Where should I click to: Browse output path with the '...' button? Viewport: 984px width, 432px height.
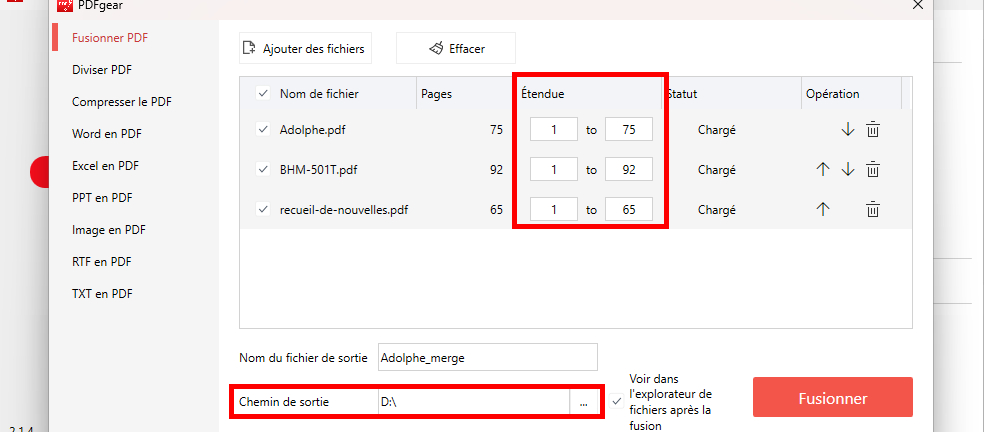point(584,402)
